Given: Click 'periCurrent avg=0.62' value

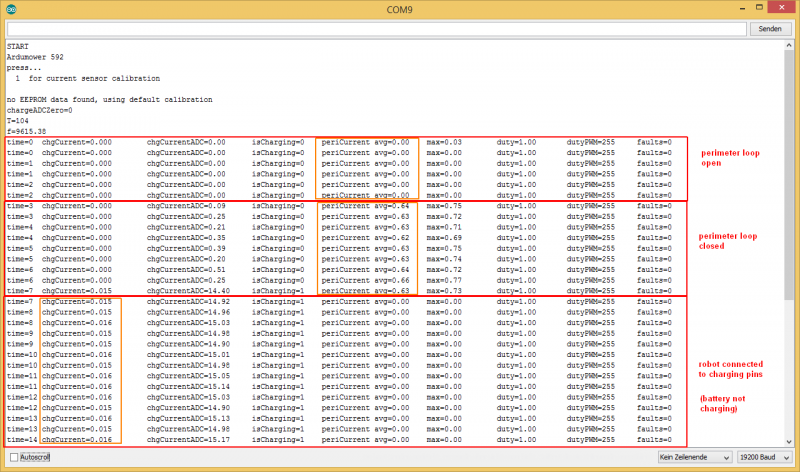Looking at the screenshot, I should (365, 238).
